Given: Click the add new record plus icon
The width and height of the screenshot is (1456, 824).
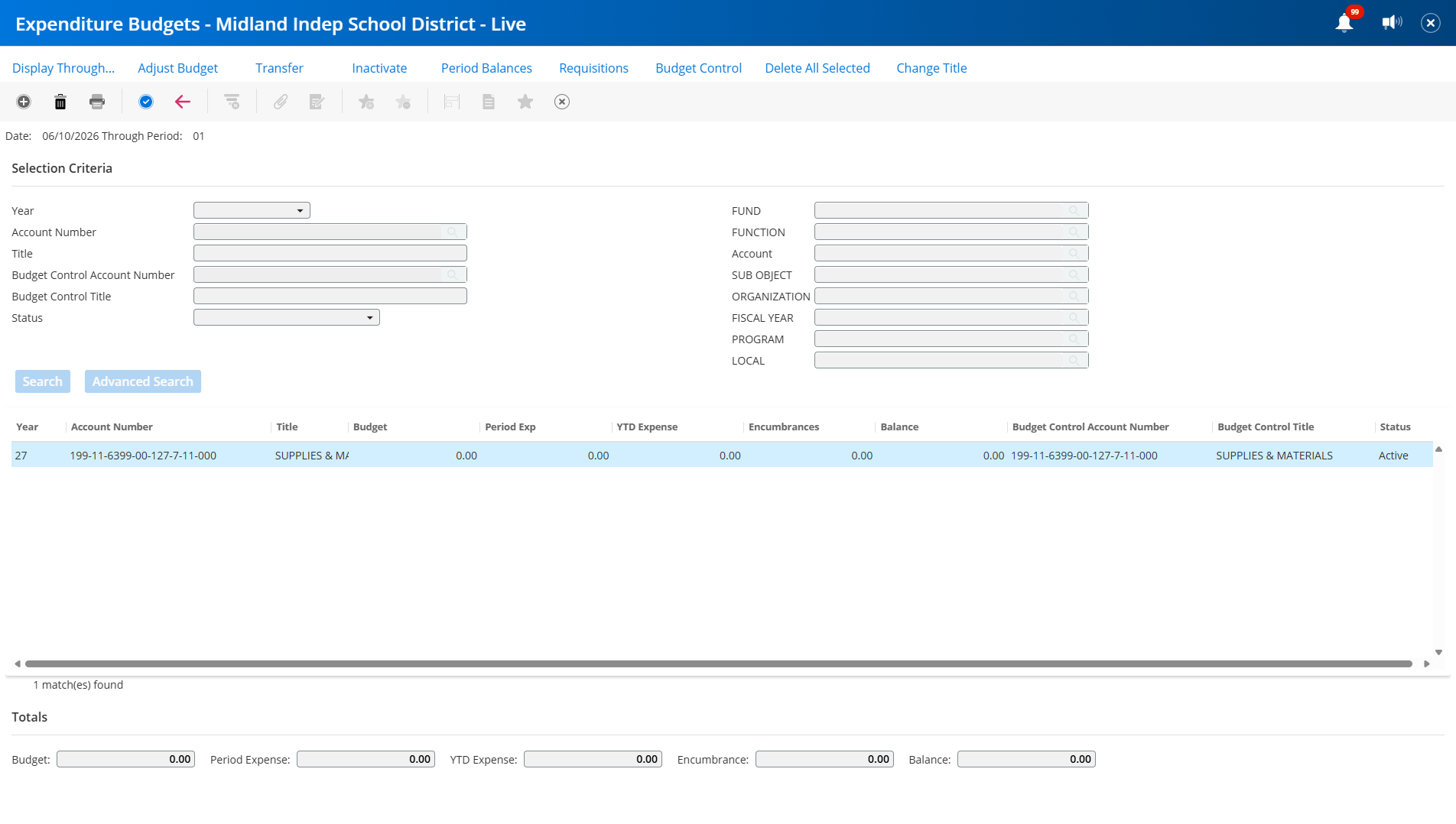Looking at the screenshot, I should pos(24,102).
